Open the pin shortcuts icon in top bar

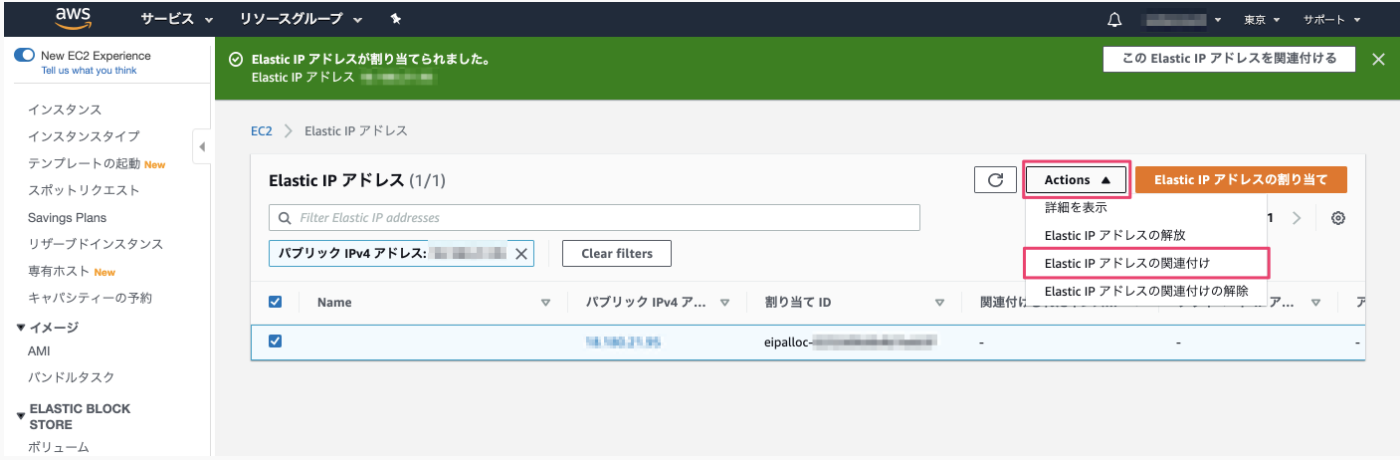click(x=395, y=18)
